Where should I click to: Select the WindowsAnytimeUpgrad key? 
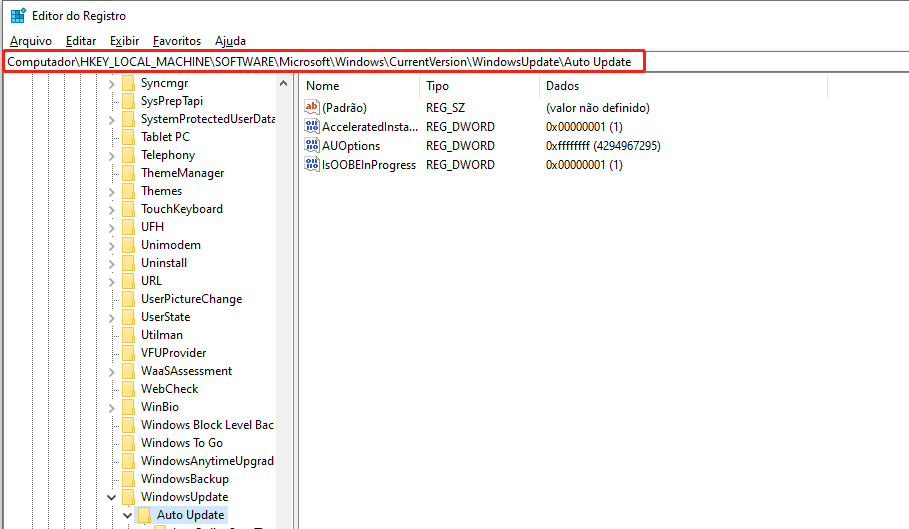[207, 461]
